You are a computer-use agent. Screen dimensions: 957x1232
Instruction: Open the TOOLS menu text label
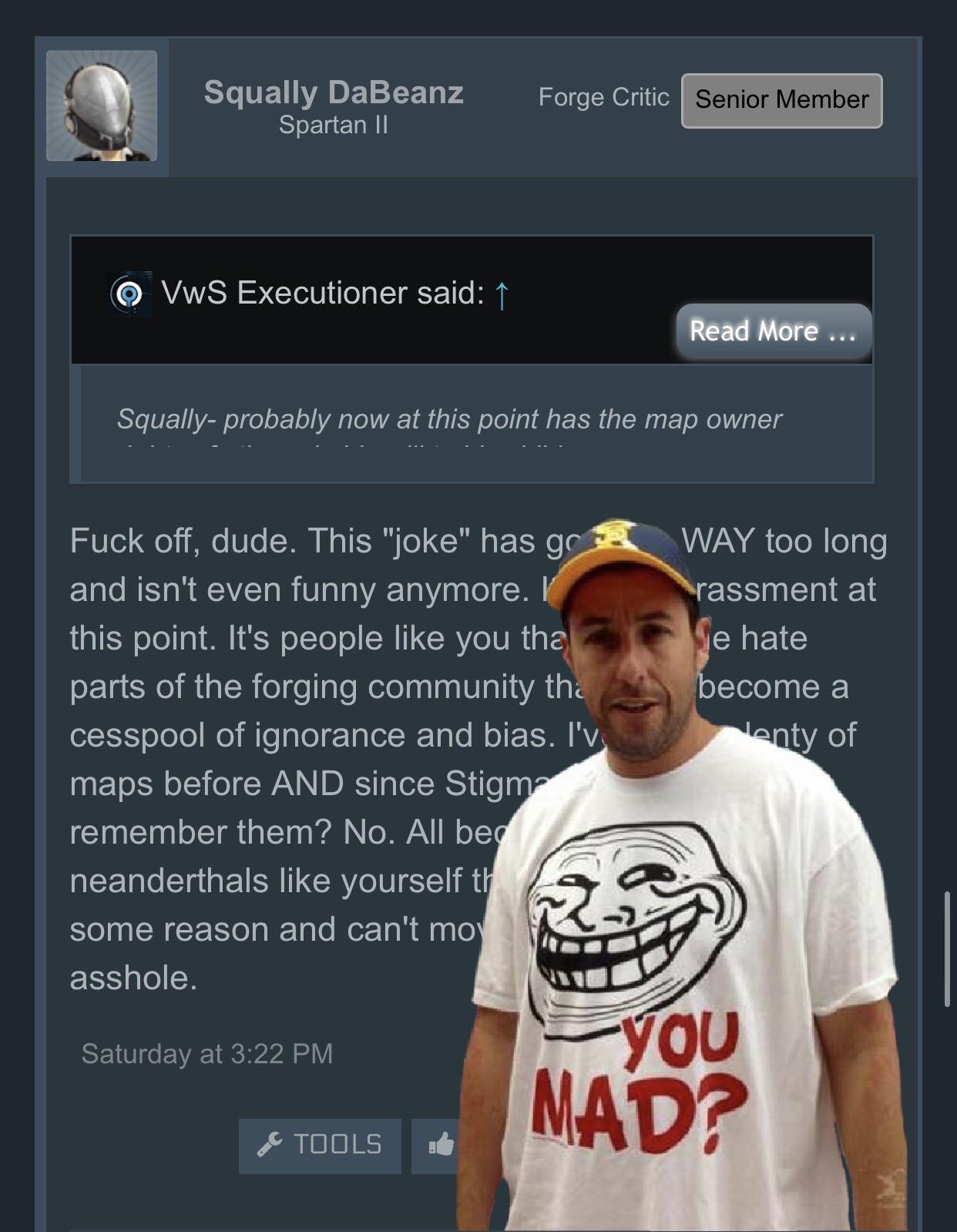click(x=337, y=1145)
